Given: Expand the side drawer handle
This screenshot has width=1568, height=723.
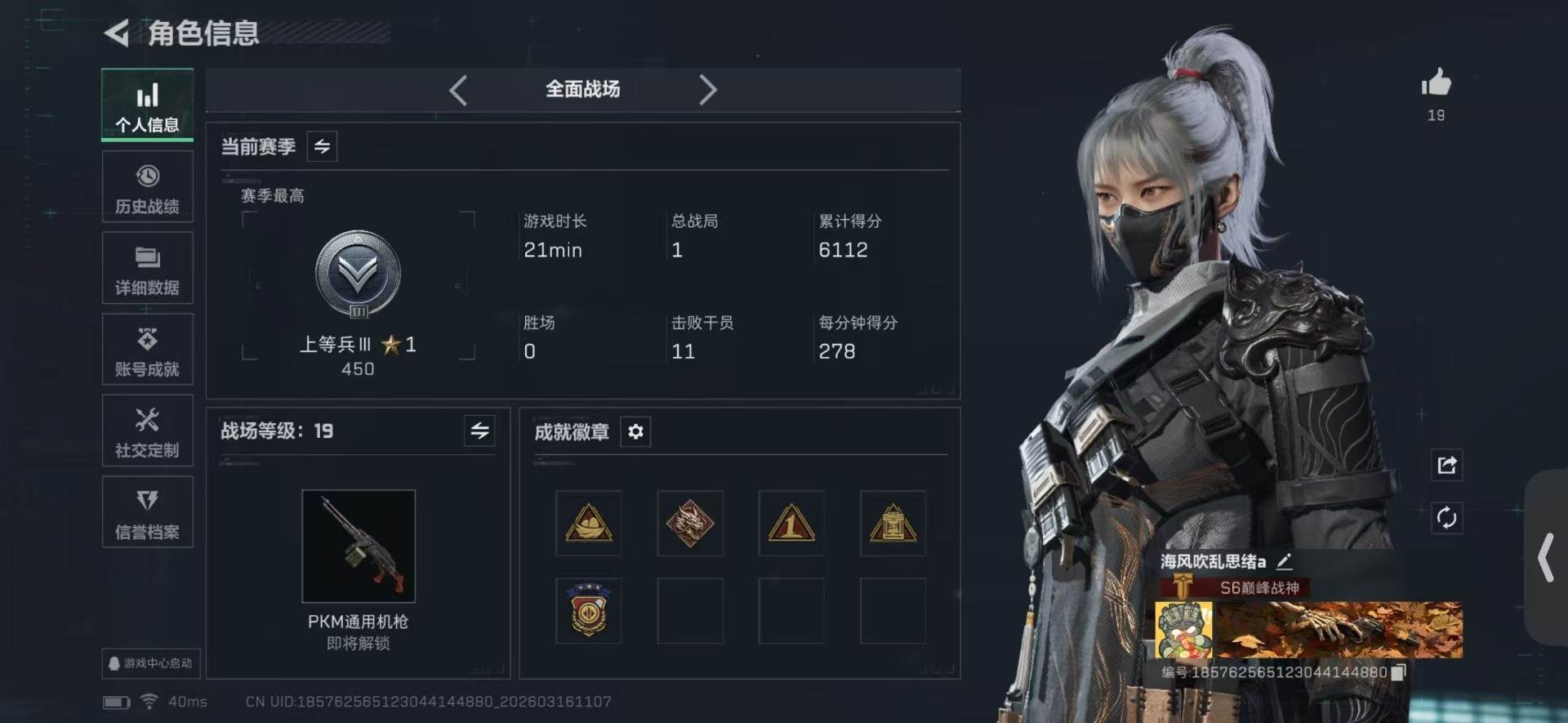Looking at the screenshot, I should click(x=1546, y=558).
